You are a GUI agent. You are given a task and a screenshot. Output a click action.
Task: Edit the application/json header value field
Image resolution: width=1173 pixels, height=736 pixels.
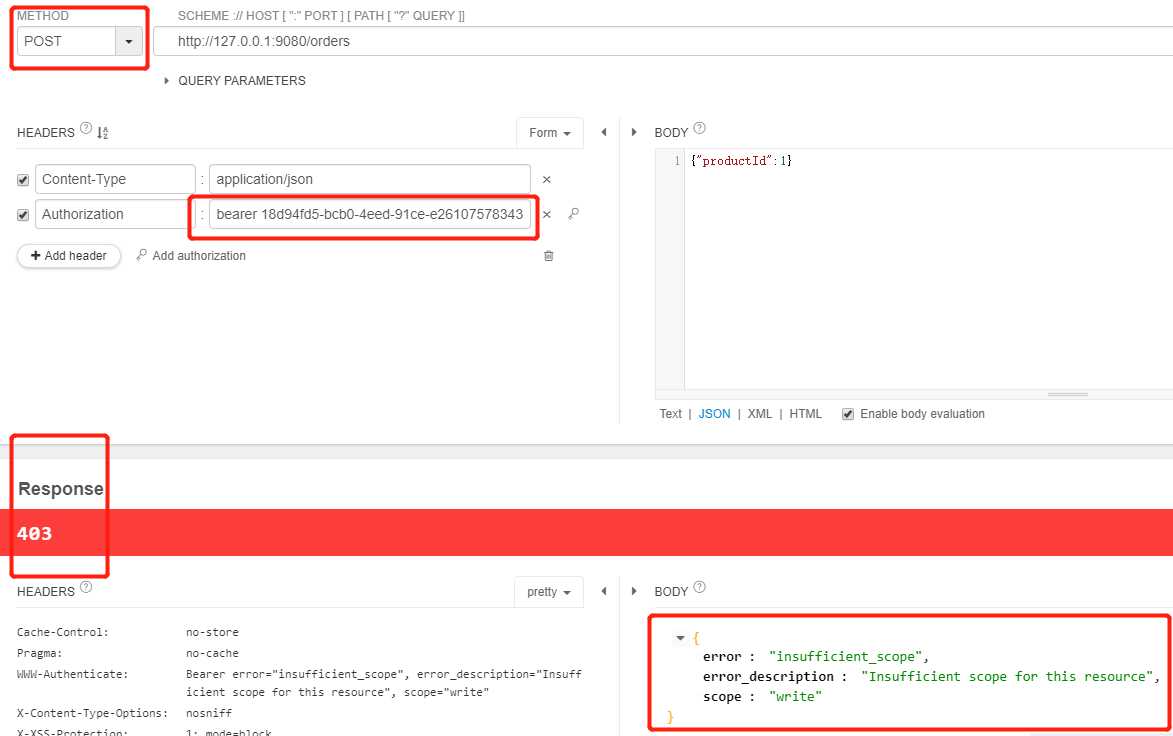click(370, 180)
